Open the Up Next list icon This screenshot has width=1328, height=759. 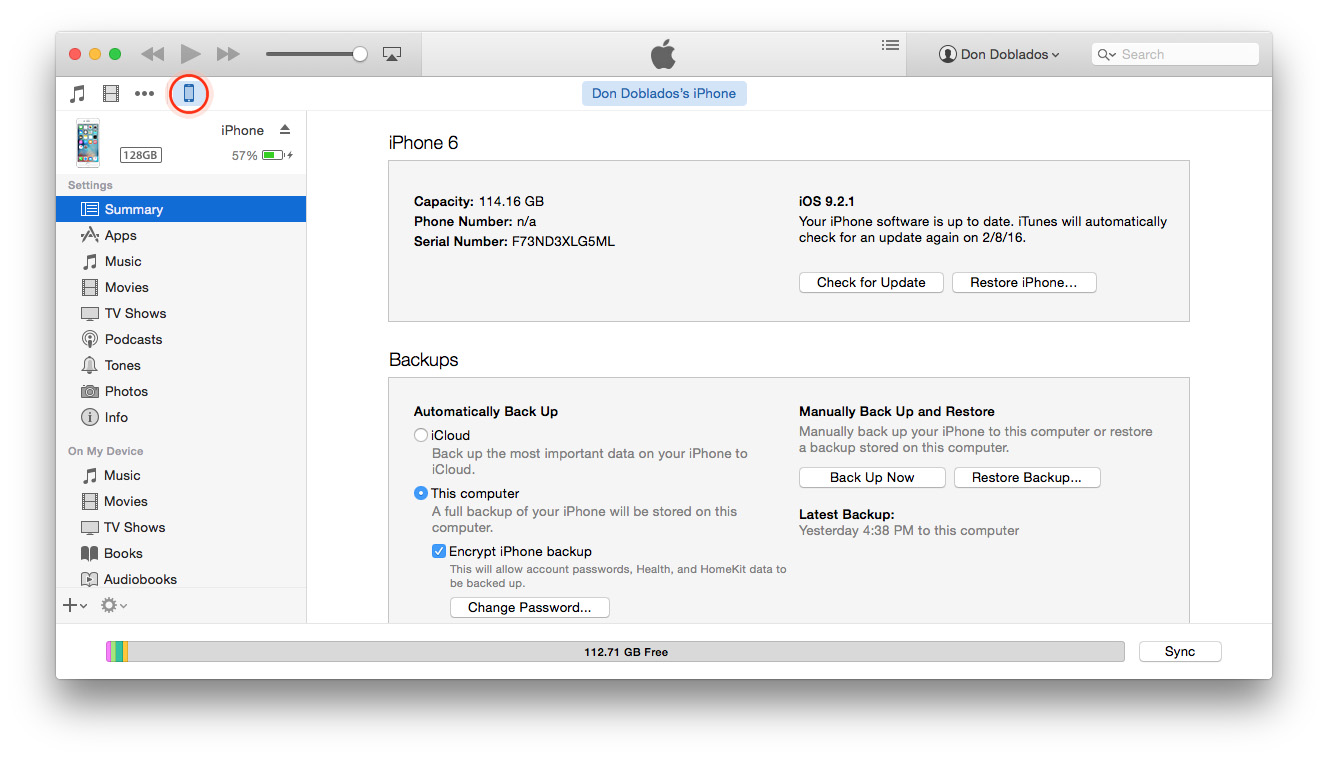[x=890, y=45]
